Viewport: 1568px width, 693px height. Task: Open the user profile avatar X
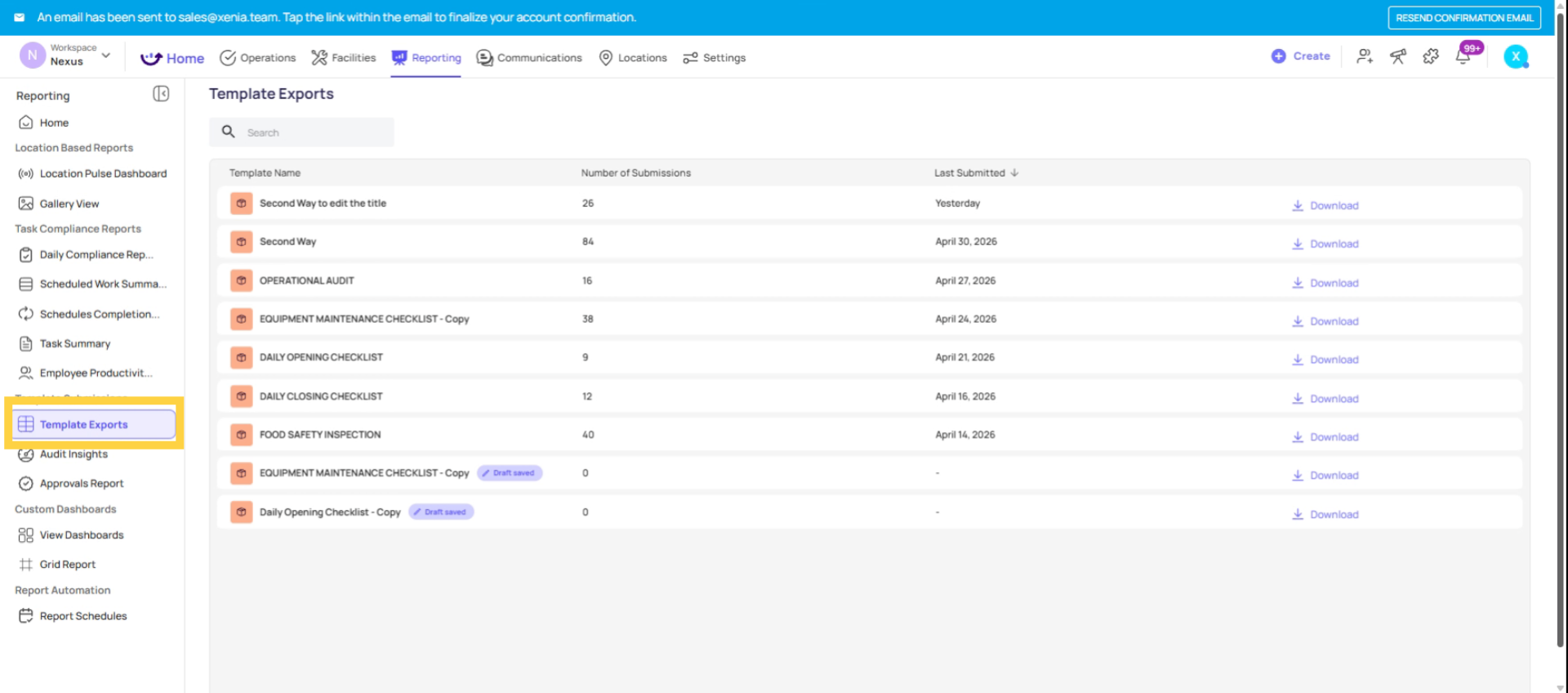1516,56
